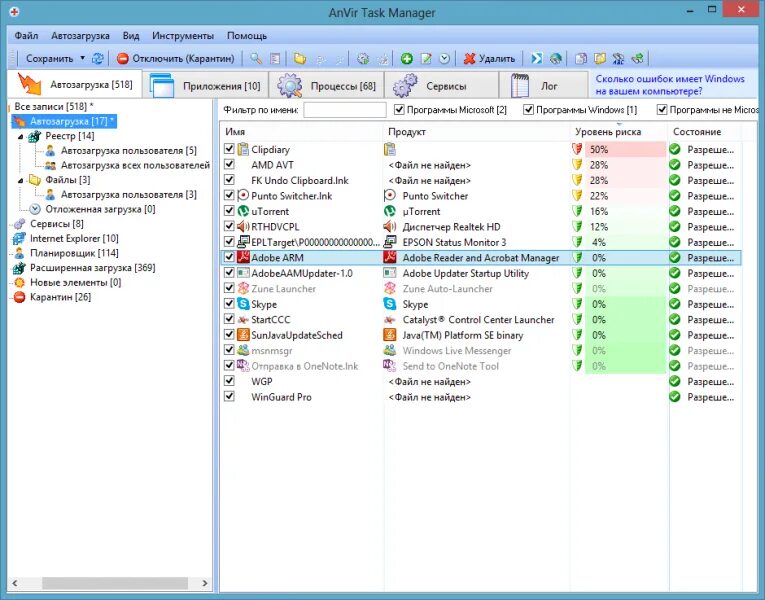Click the Skype 0% risk bar
The height and width of the screenshot is (600, 765).
click(x=625, y=304)
